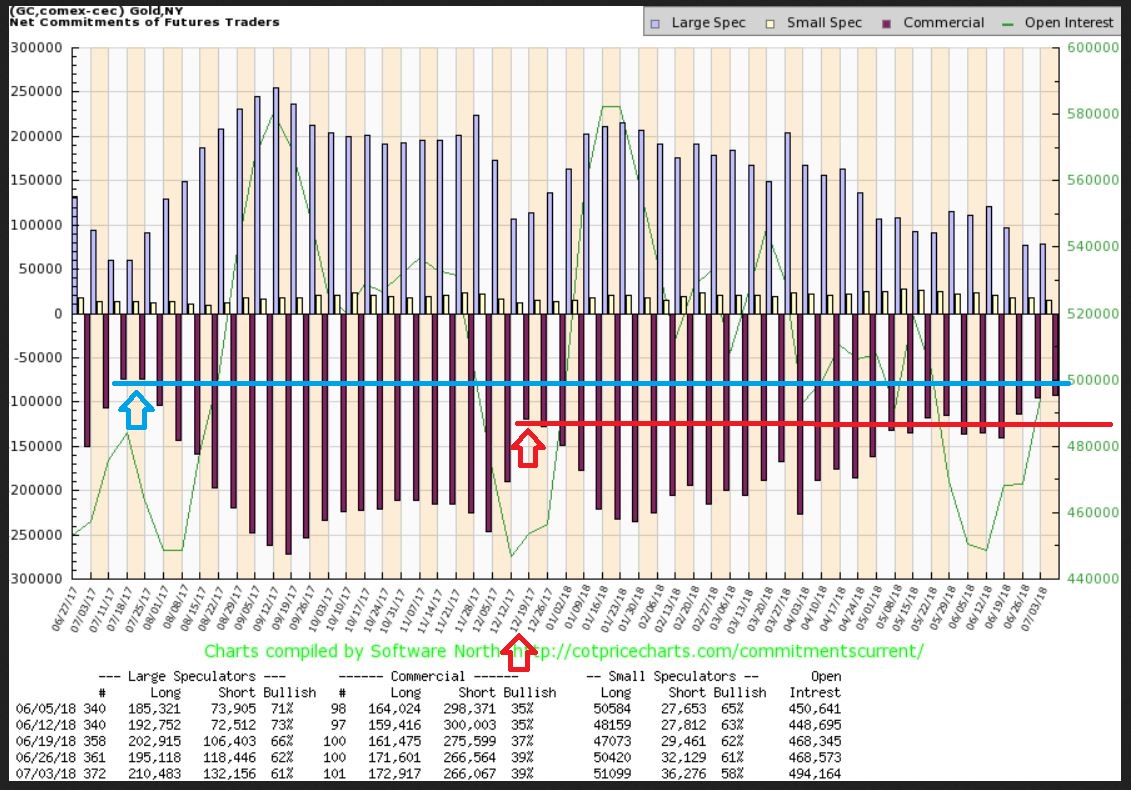This screenshot has height=790, width=1131.
Task: Click Small Spec short value 36,276
Action: [684, 773]
